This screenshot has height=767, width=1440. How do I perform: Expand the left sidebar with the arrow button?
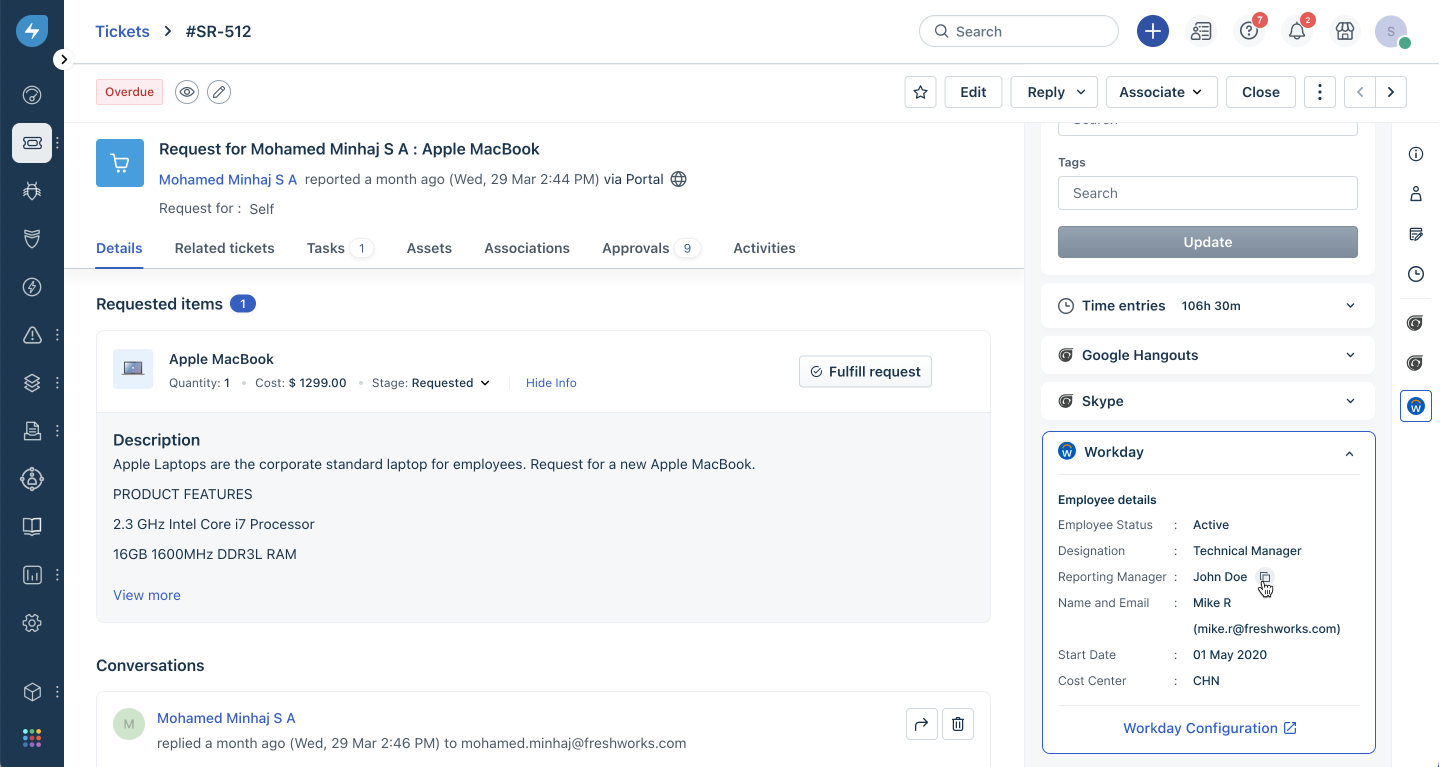(63, 59)
